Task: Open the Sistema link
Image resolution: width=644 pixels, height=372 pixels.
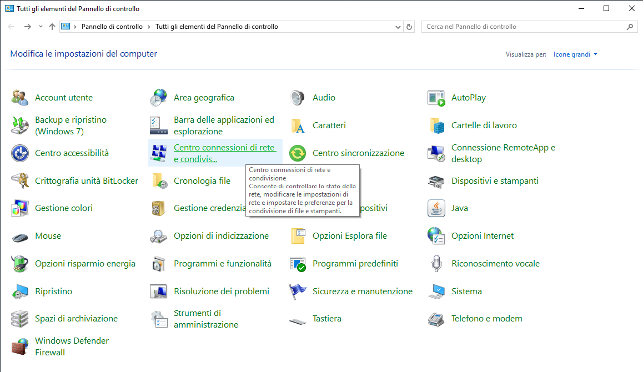Action: coord(467,291)
